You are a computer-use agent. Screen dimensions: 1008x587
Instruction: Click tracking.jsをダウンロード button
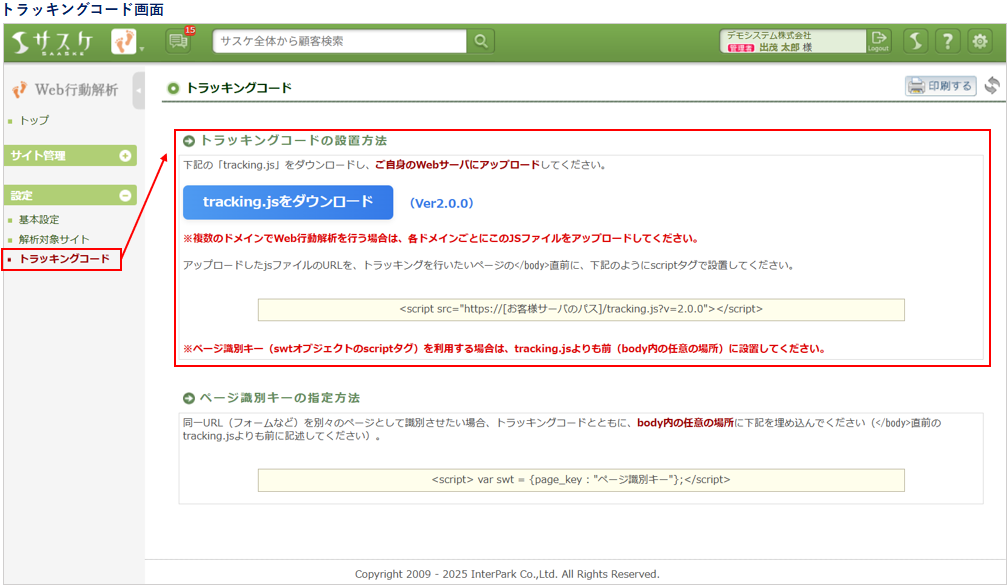pyautogui.click(x=288, y=203)
